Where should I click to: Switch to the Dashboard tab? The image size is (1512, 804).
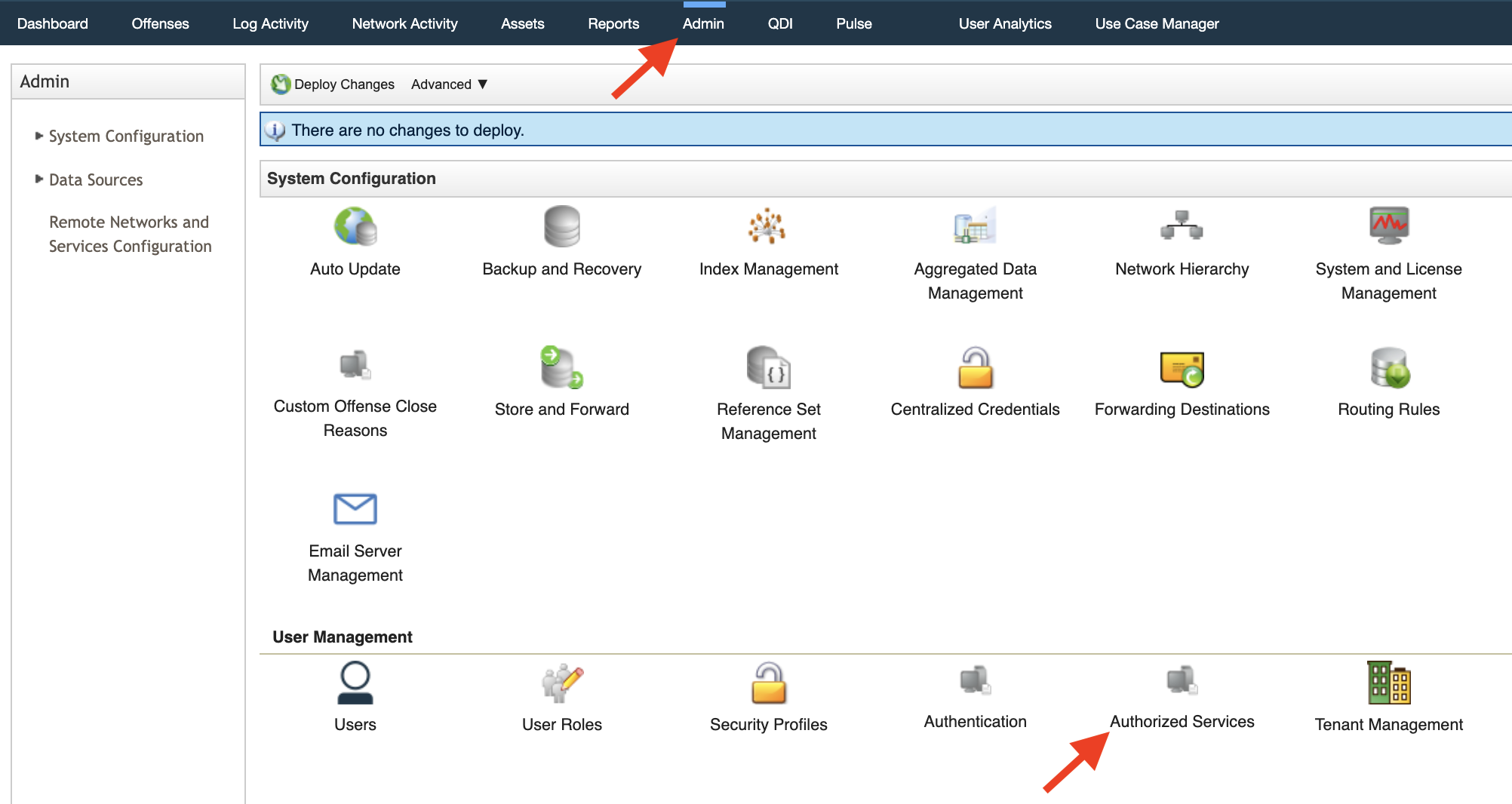53,23
